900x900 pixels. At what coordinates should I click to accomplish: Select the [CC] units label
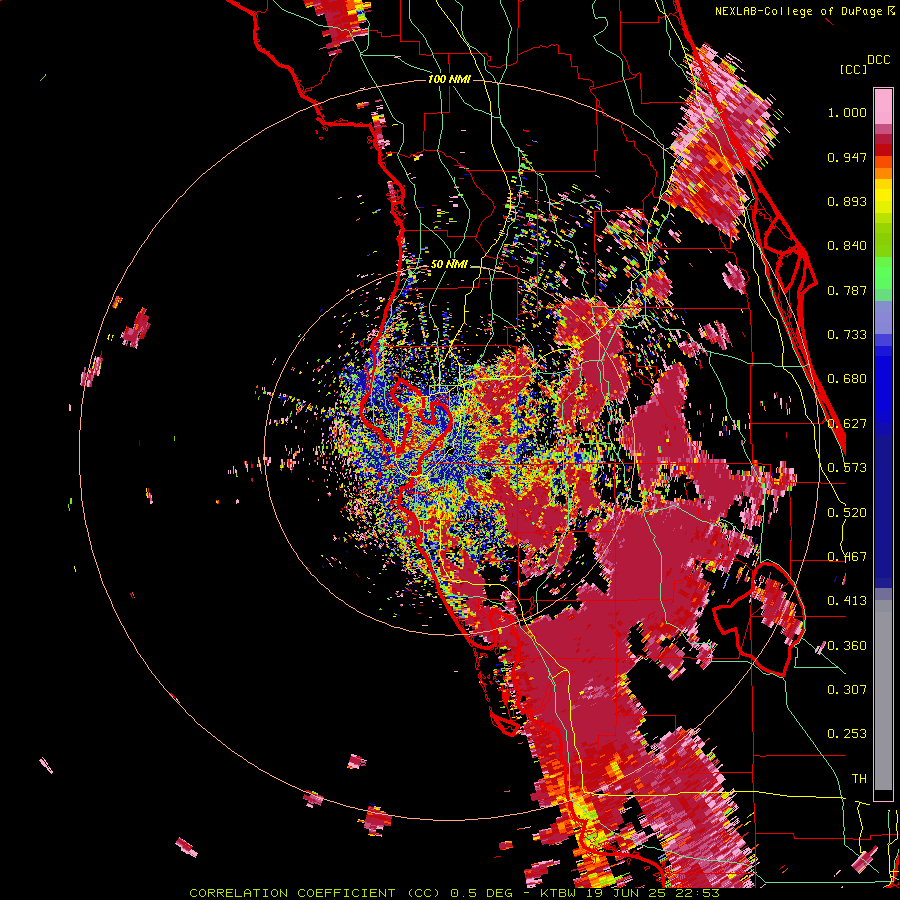[853, 69]
